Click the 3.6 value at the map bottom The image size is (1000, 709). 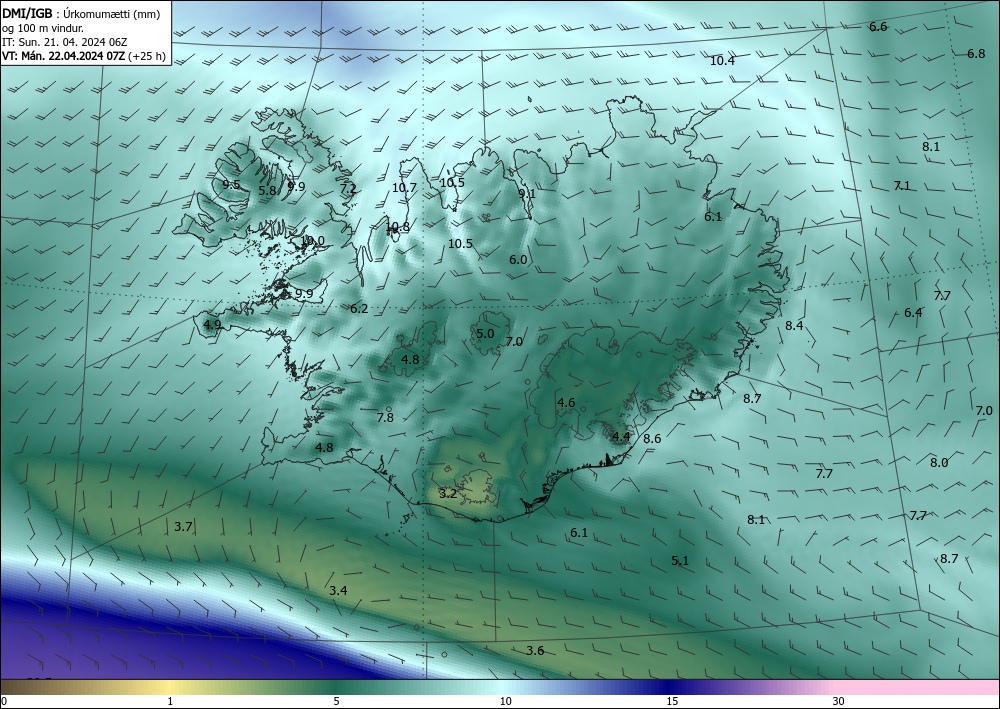pos(535,651)
